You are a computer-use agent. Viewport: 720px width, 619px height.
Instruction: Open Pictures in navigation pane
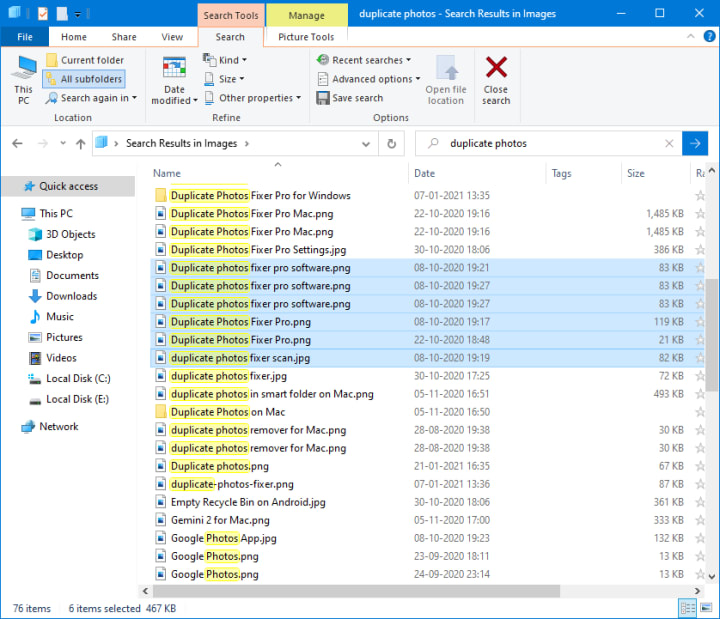point(56,338)
